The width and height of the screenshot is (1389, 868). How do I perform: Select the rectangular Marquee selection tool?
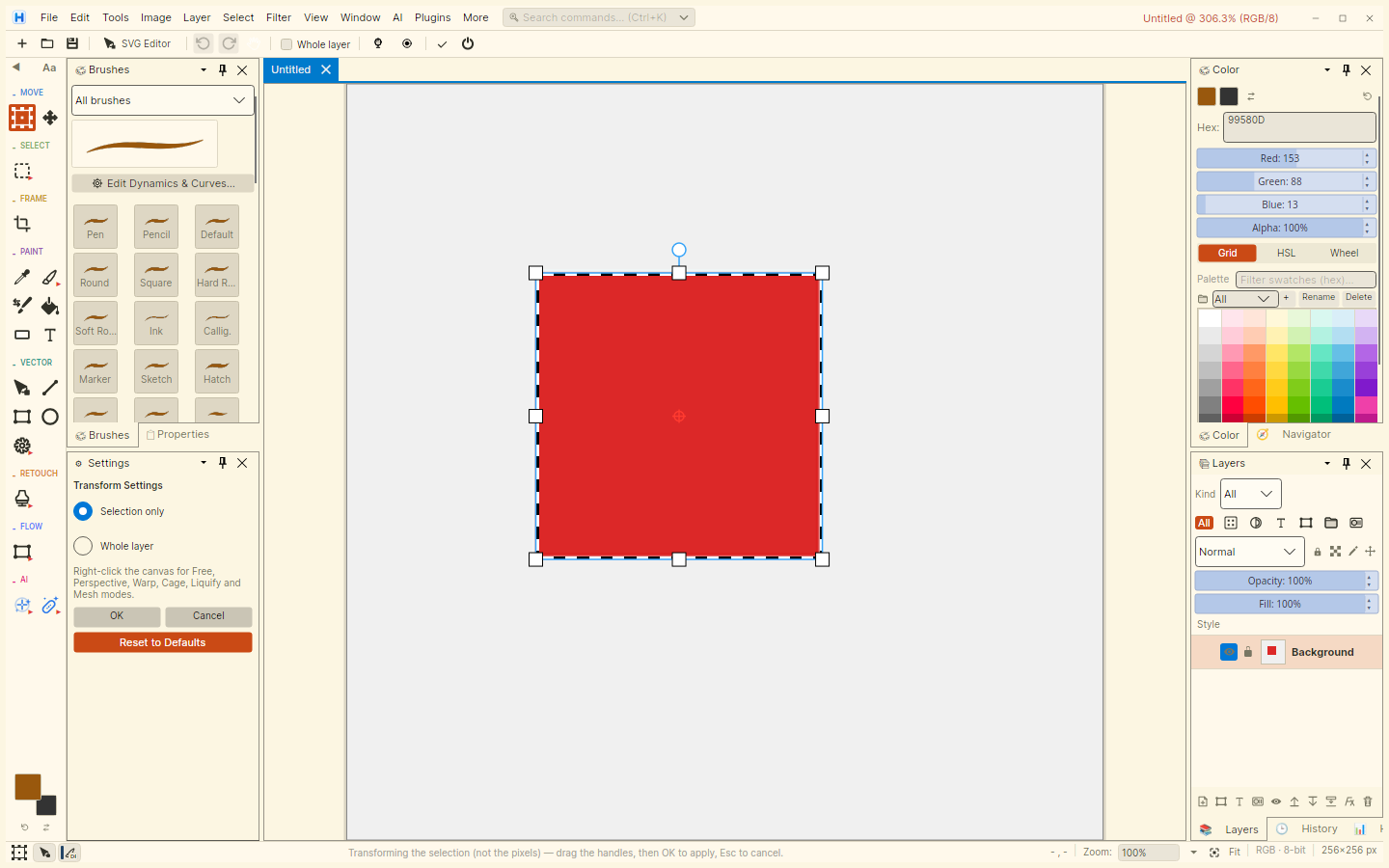(22, 171)
